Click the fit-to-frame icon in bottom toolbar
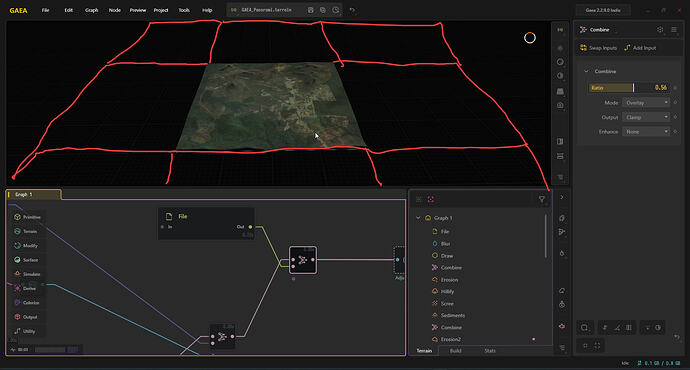Viewport: 690px width, 370px height. (x=597, y=346)
